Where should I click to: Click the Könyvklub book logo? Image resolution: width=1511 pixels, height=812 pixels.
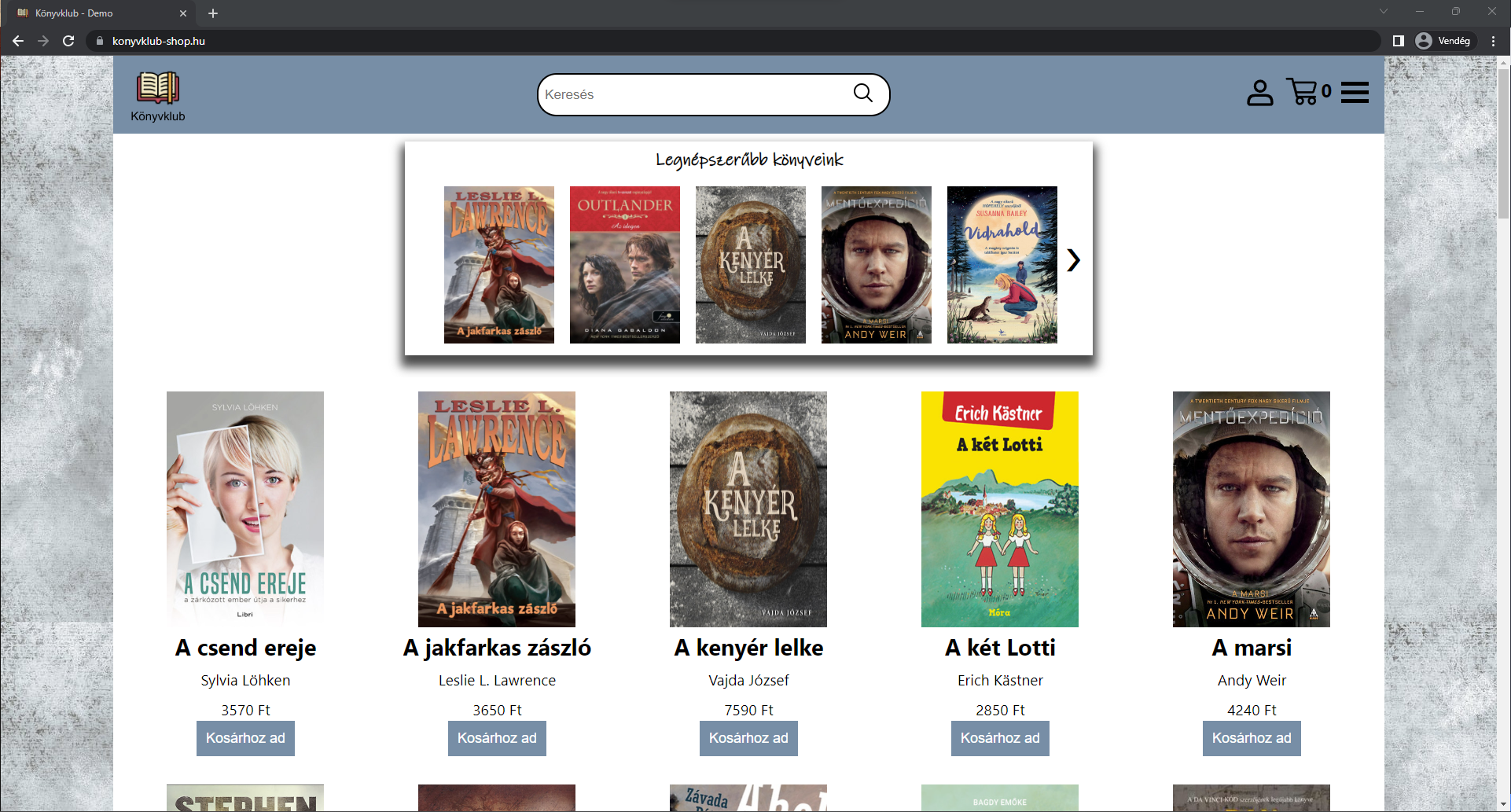coord(158,88)
